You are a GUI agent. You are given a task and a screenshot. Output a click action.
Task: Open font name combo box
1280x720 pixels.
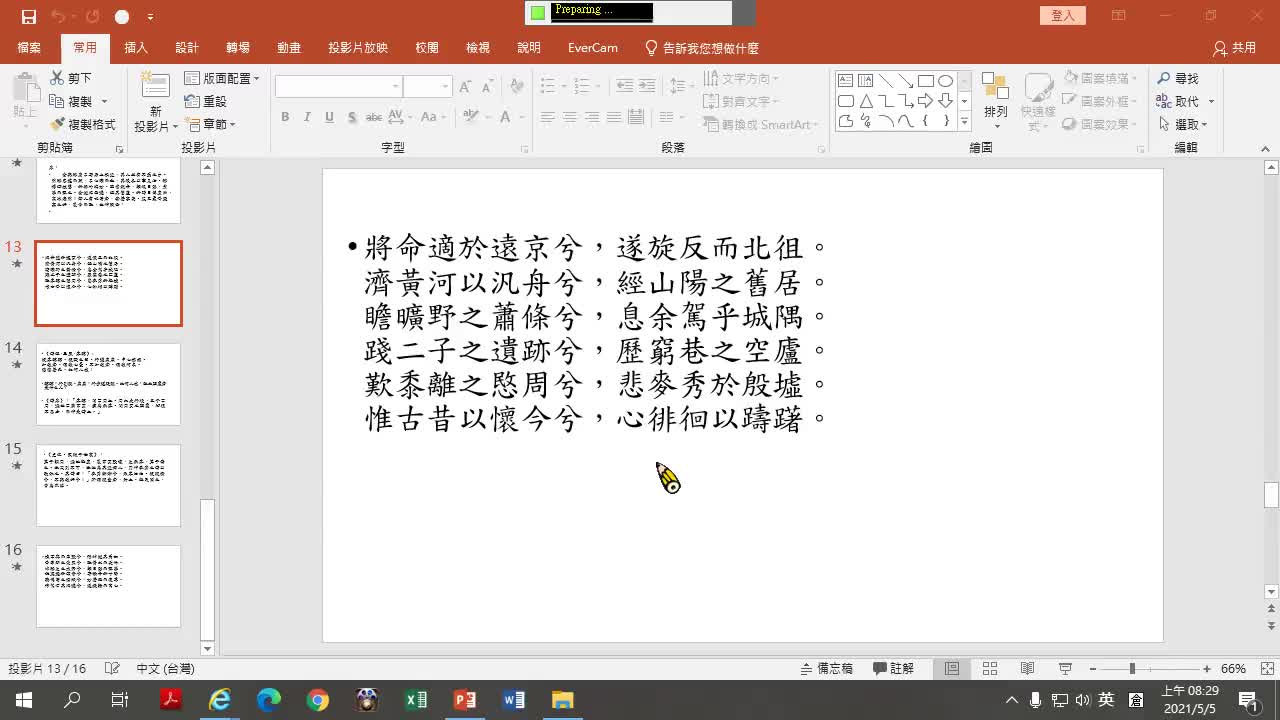click(x=338, y=87)
